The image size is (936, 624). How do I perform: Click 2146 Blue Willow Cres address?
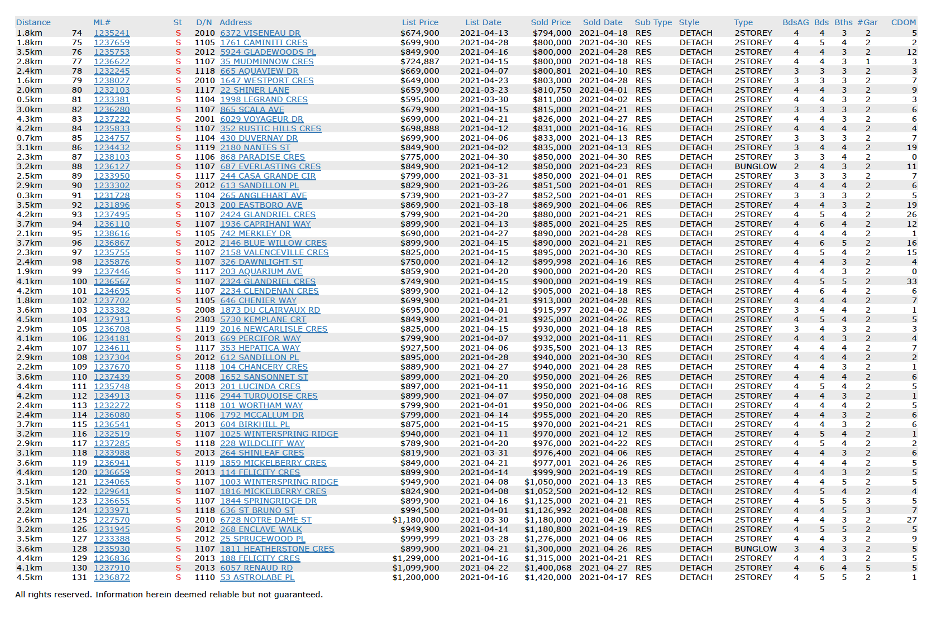pos(274,243)
